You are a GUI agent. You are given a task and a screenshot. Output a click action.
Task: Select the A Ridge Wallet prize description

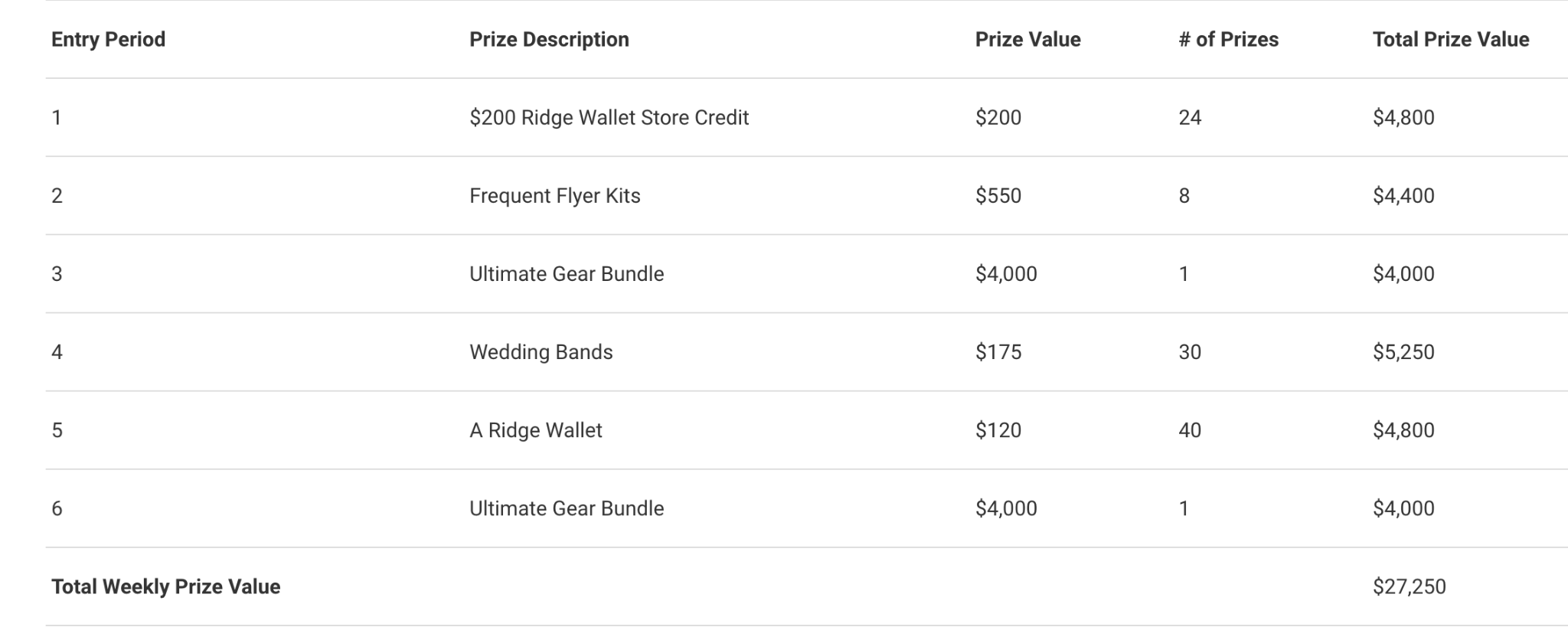coord(535,430)
